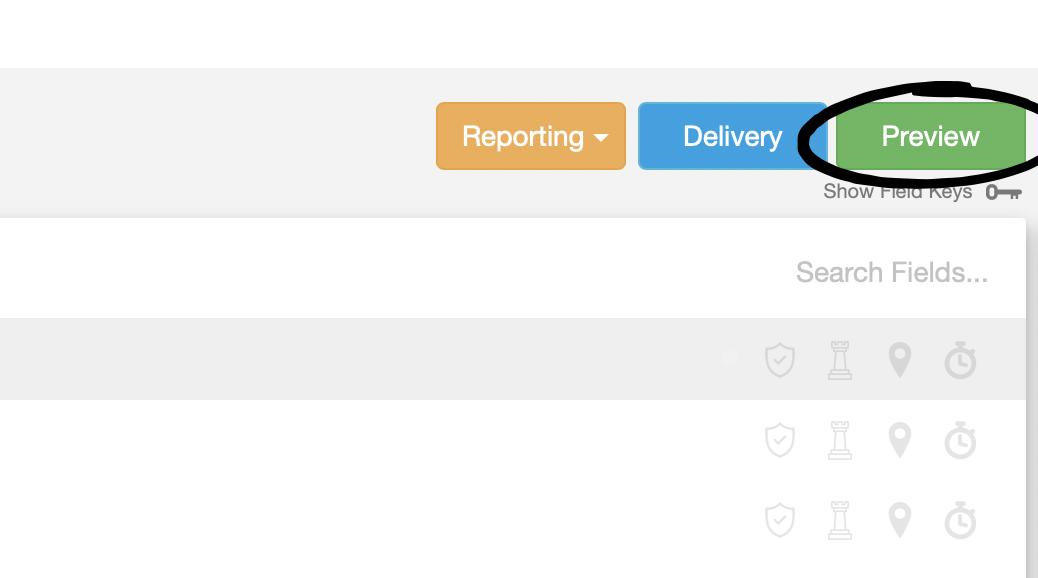Click the shield icon on the third field row
Image resolution: width=1038 pixels, height=578 pixels.
(780, 520)
